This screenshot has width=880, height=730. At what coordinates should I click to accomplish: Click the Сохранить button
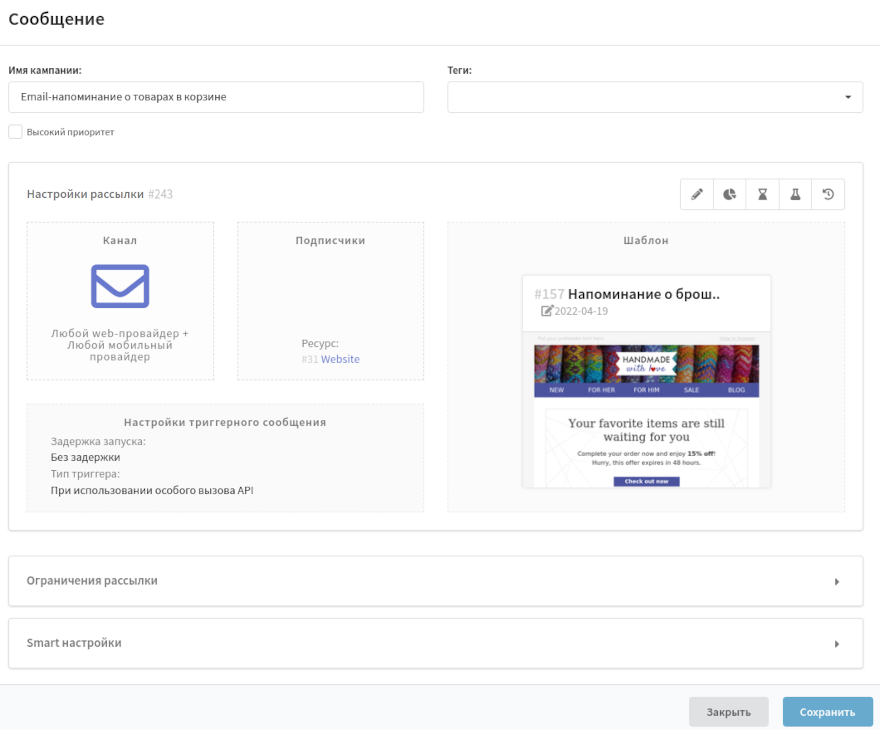pyautogui.click(x=827, y=712)
